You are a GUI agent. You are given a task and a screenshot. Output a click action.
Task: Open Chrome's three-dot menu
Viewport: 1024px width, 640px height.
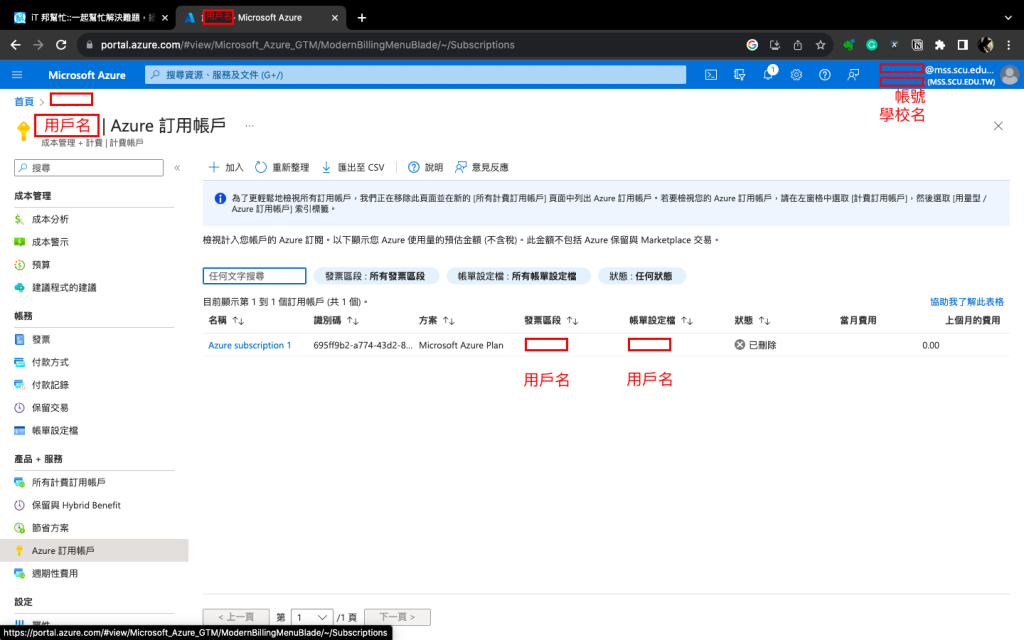tap(1009, 45)
